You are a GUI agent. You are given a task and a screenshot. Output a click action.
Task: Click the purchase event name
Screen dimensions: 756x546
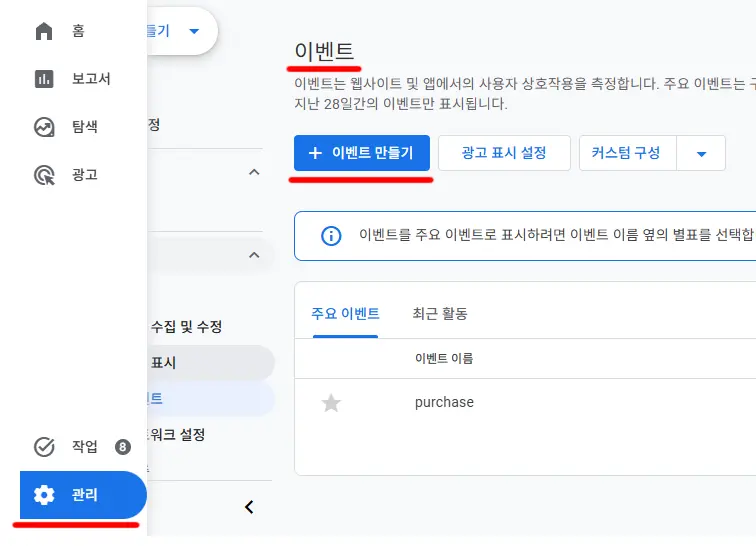pyautogui.click(x=444, y=402)
